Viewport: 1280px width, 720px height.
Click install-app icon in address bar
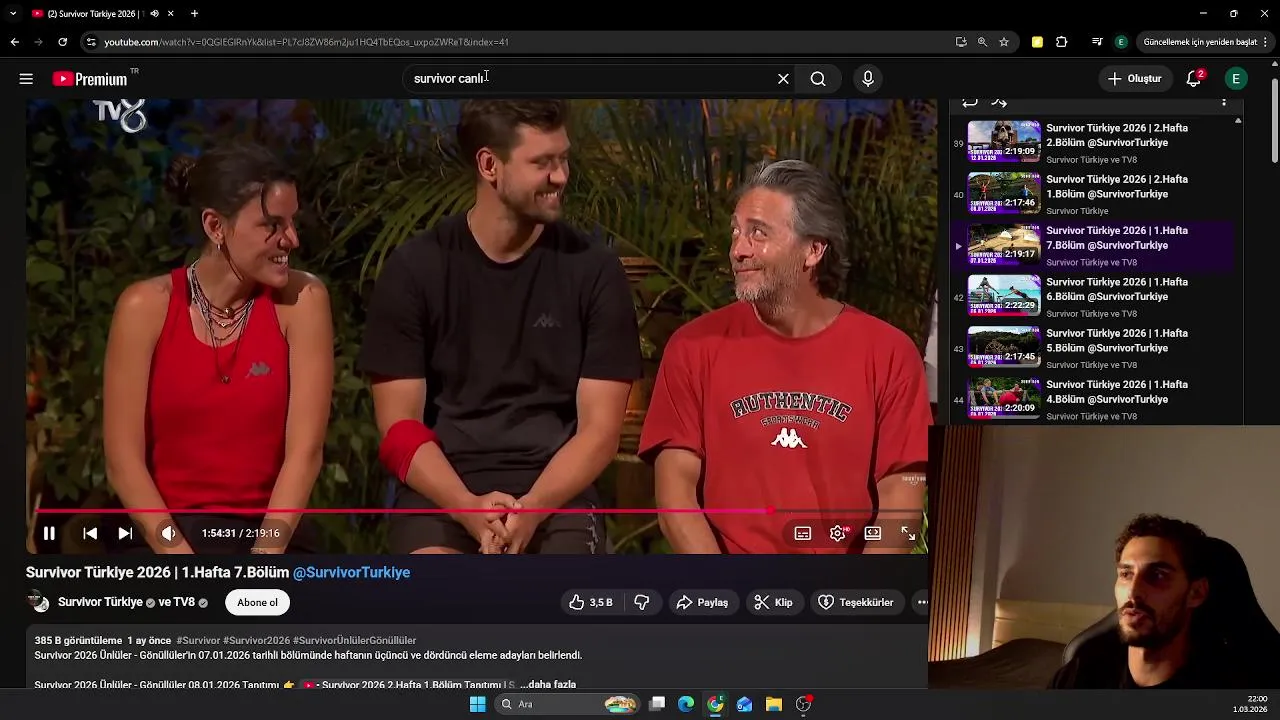point(961,42)
